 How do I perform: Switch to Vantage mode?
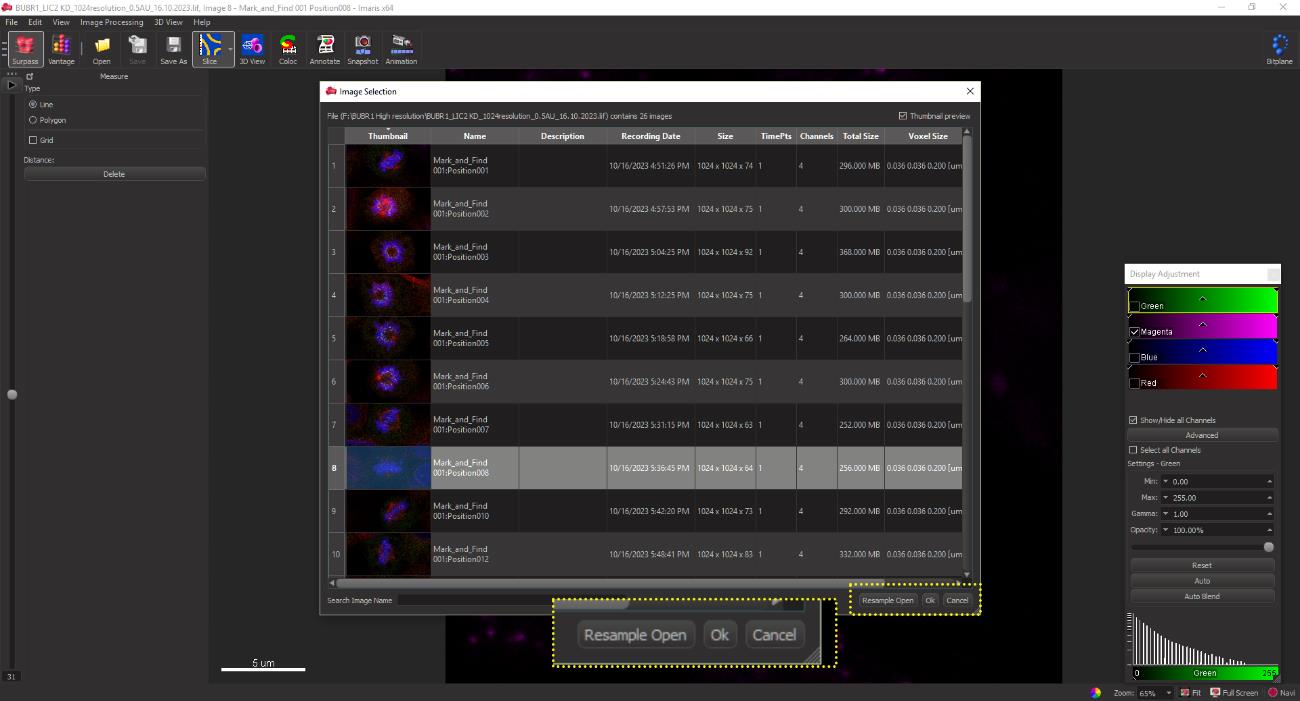[61, 49]
